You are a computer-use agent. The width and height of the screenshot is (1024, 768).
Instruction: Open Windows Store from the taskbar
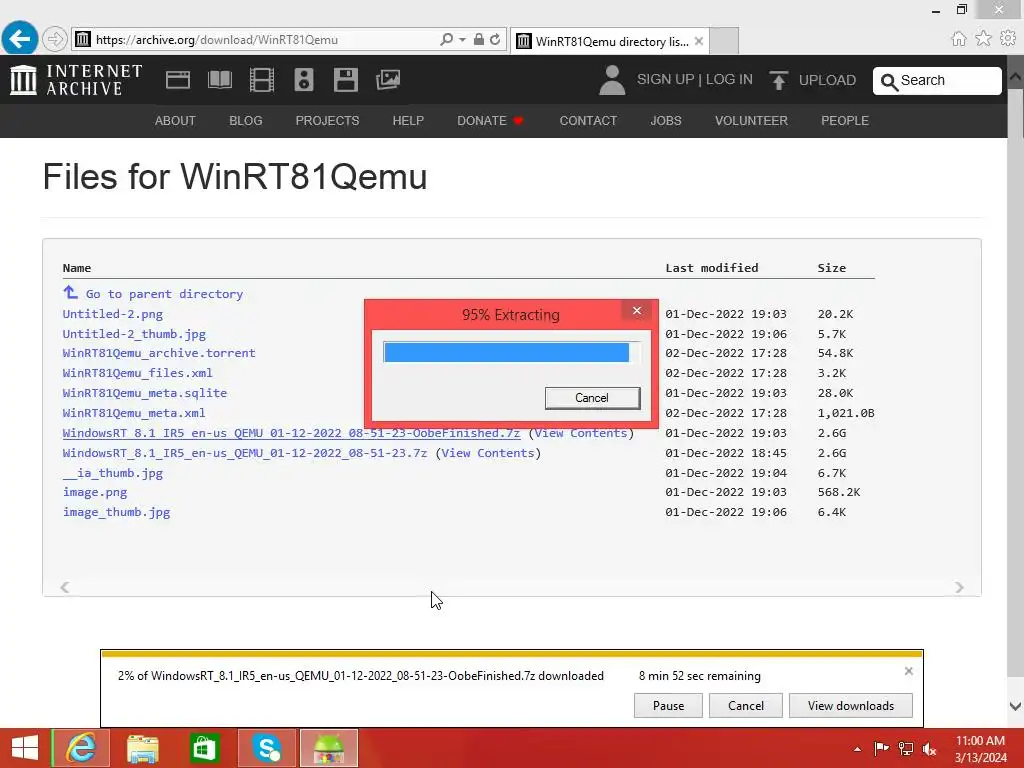[x=204, y=748]
